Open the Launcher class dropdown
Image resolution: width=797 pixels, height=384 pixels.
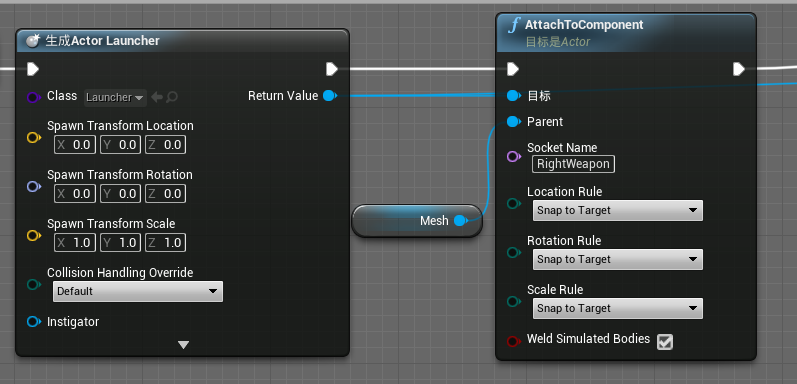click(x=115, y=97)
